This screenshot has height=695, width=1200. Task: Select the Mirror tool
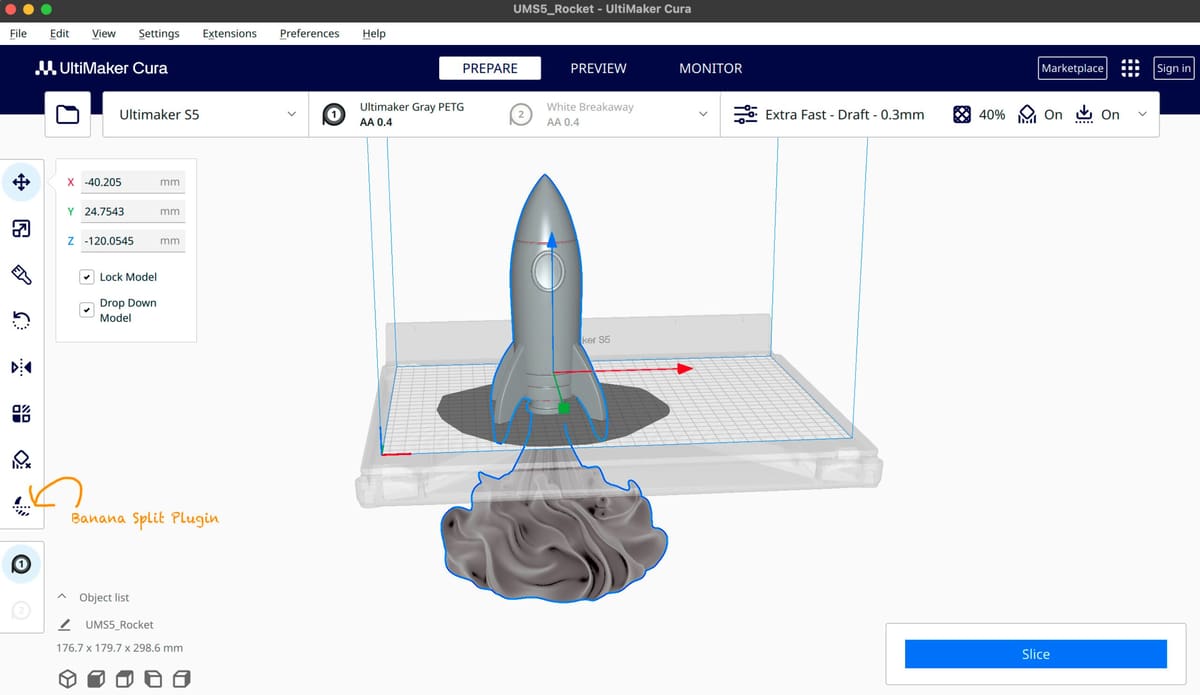(21, 367)
